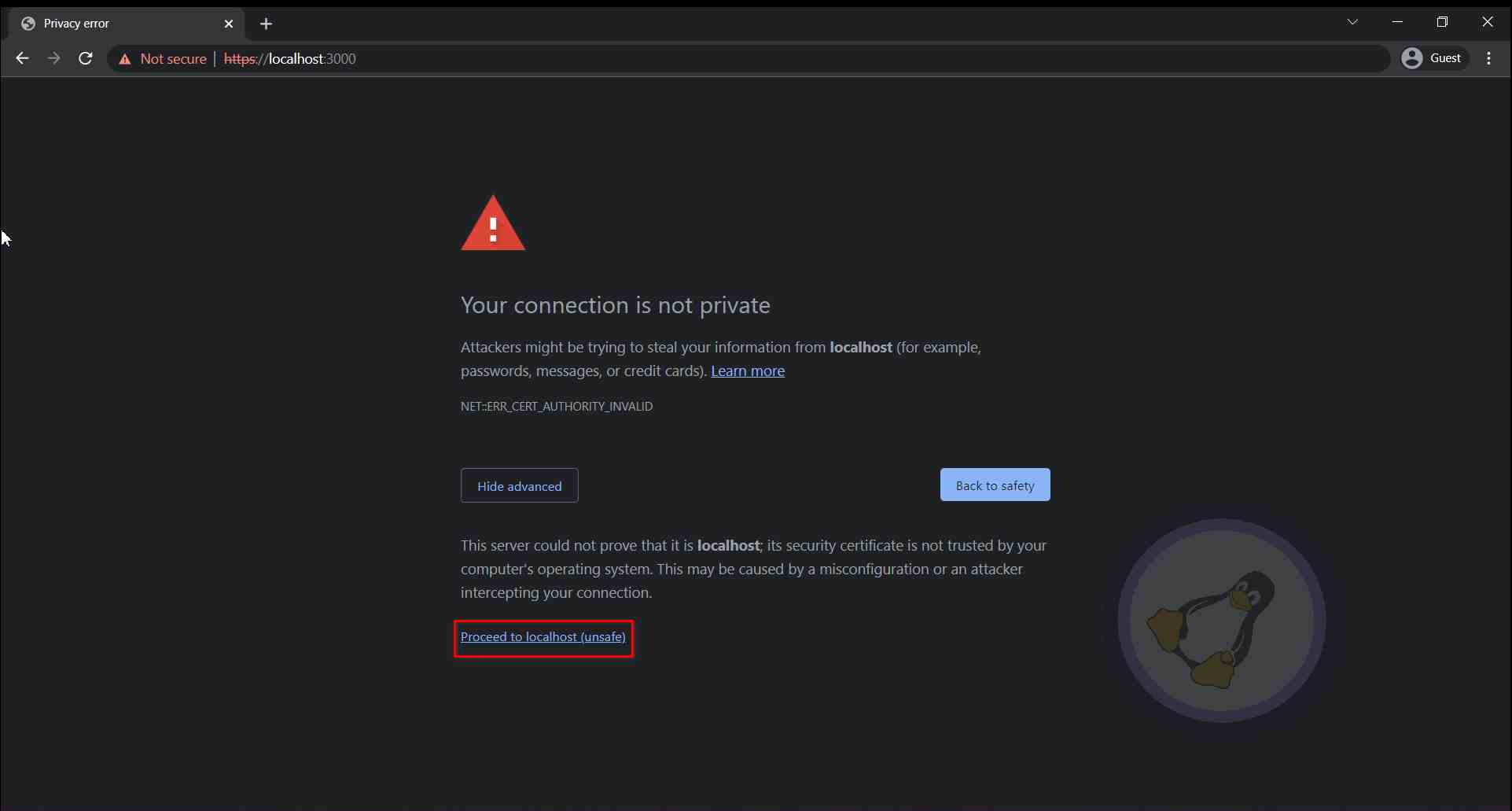Close the Chrome window
1512x811 pixels.
pos(1487,22)
